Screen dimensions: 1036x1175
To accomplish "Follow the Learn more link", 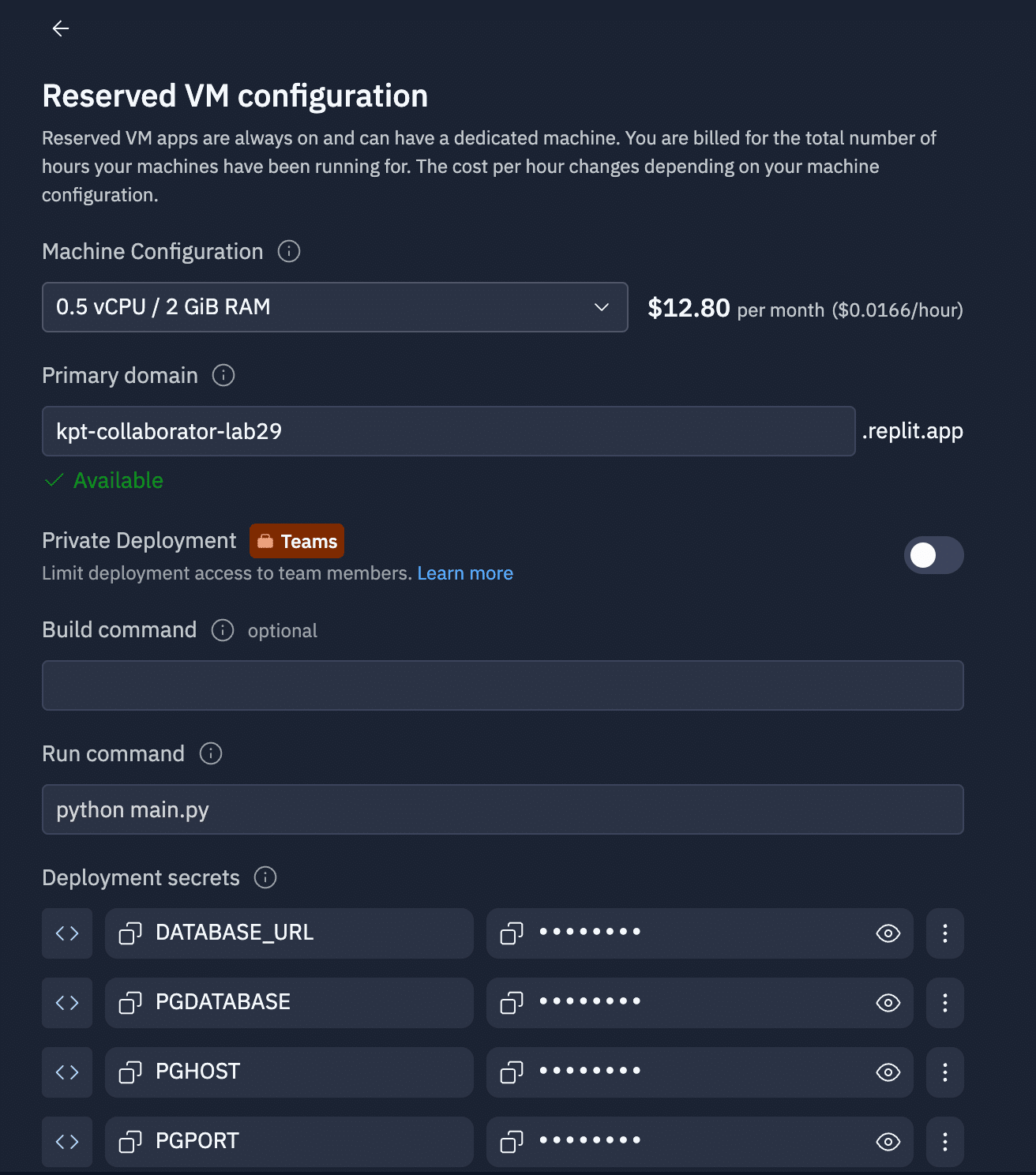I will click(x=465, y=573).
